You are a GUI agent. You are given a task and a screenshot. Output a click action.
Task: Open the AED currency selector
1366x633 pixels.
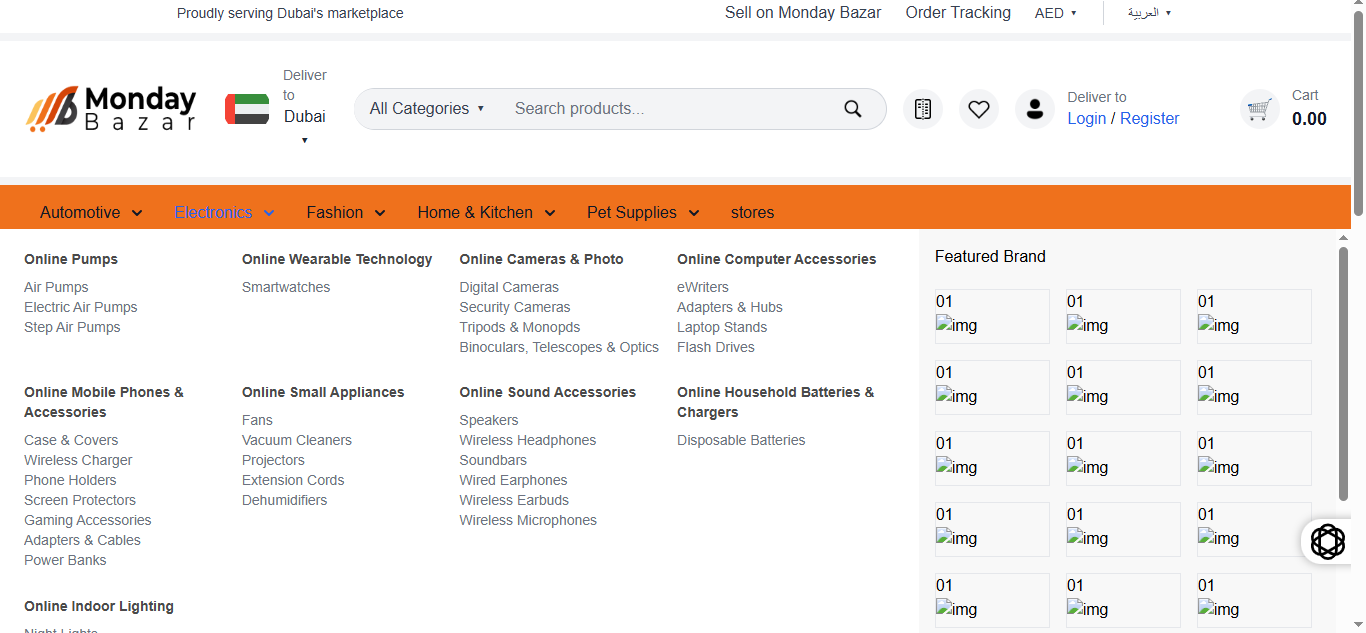coord(1055,13)
